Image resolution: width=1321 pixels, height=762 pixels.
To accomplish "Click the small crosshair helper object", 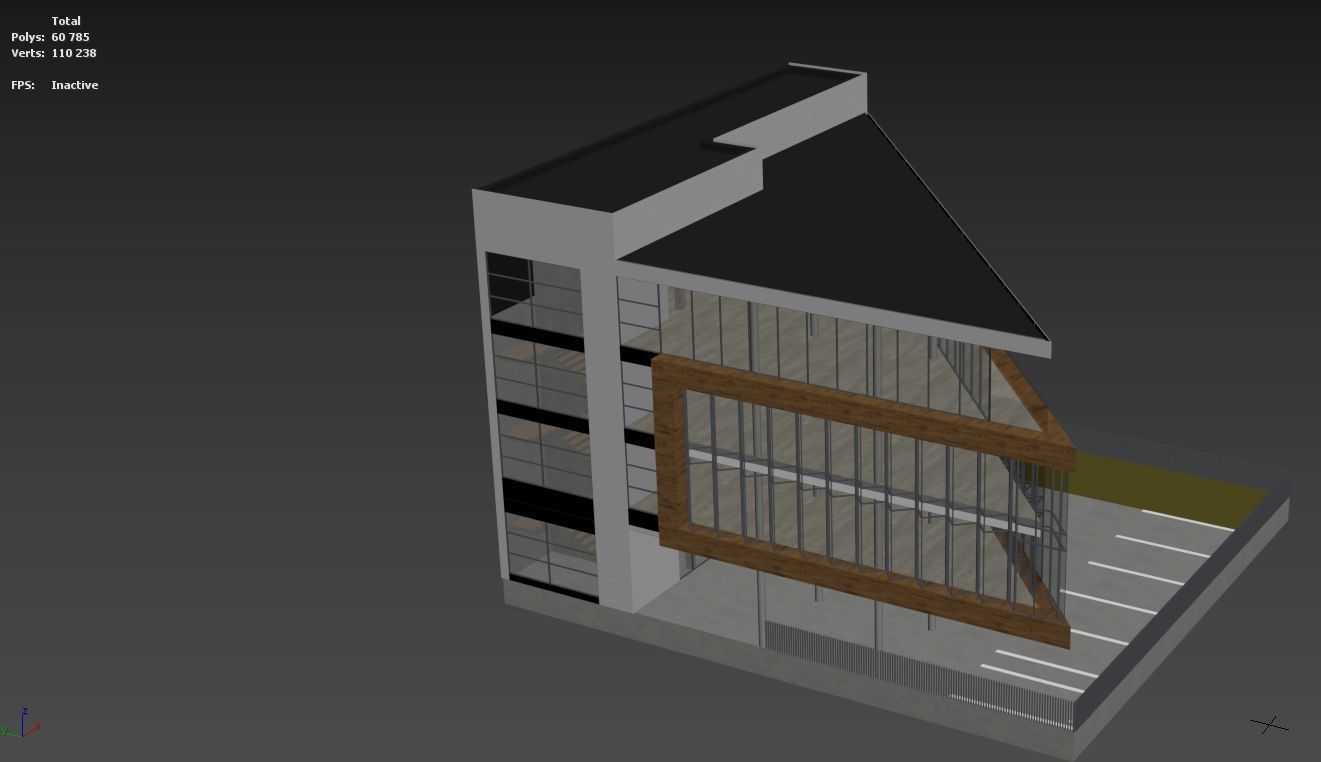I will coord(1269,724).
